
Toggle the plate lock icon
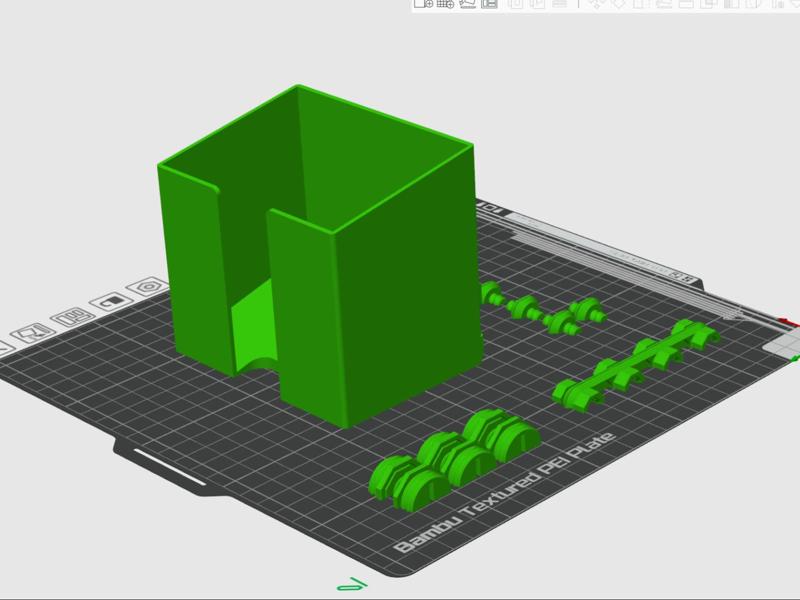point(111,302)
